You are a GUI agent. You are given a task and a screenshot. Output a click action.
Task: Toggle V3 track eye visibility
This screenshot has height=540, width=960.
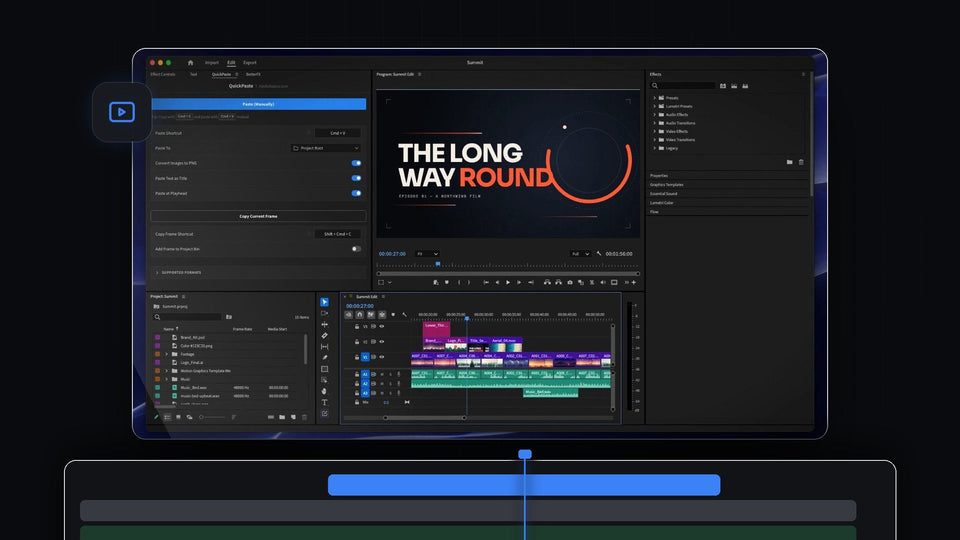point(381,326)
